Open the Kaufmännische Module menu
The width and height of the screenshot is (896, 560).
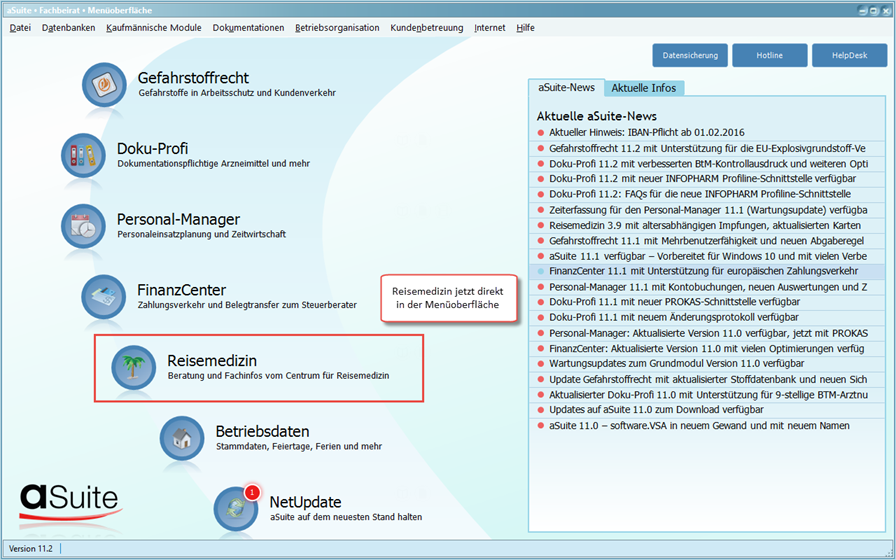[x=154, y=28]
